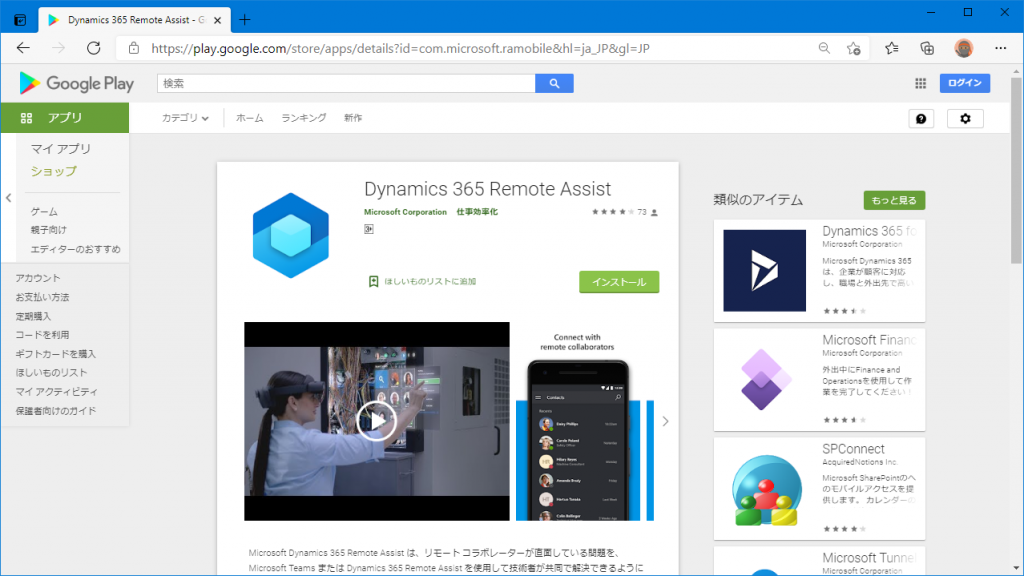Screen dimensions: 1024x576
Task: Open ゲーム category in sidebar
Action: pos(44,212)
